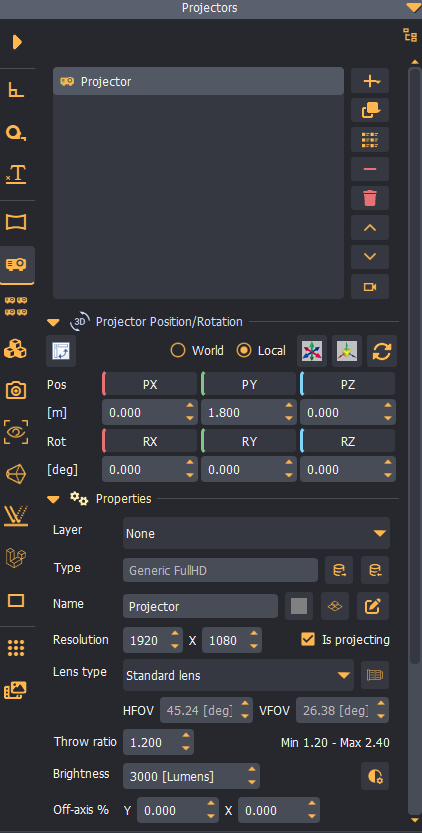Delete all projectors with trash button
The image size is (422, 833).
pos(370,198)
